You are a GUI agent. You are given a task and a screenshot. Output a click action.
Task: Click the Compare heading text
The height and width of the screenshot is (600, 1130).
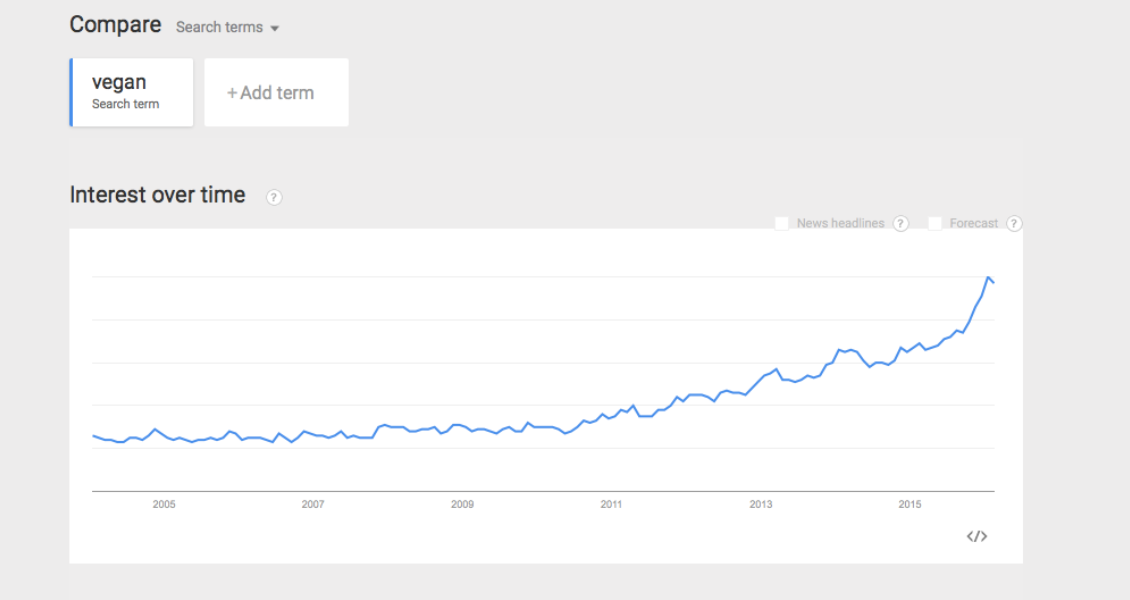pyautogui.click(x=115, y=24)
